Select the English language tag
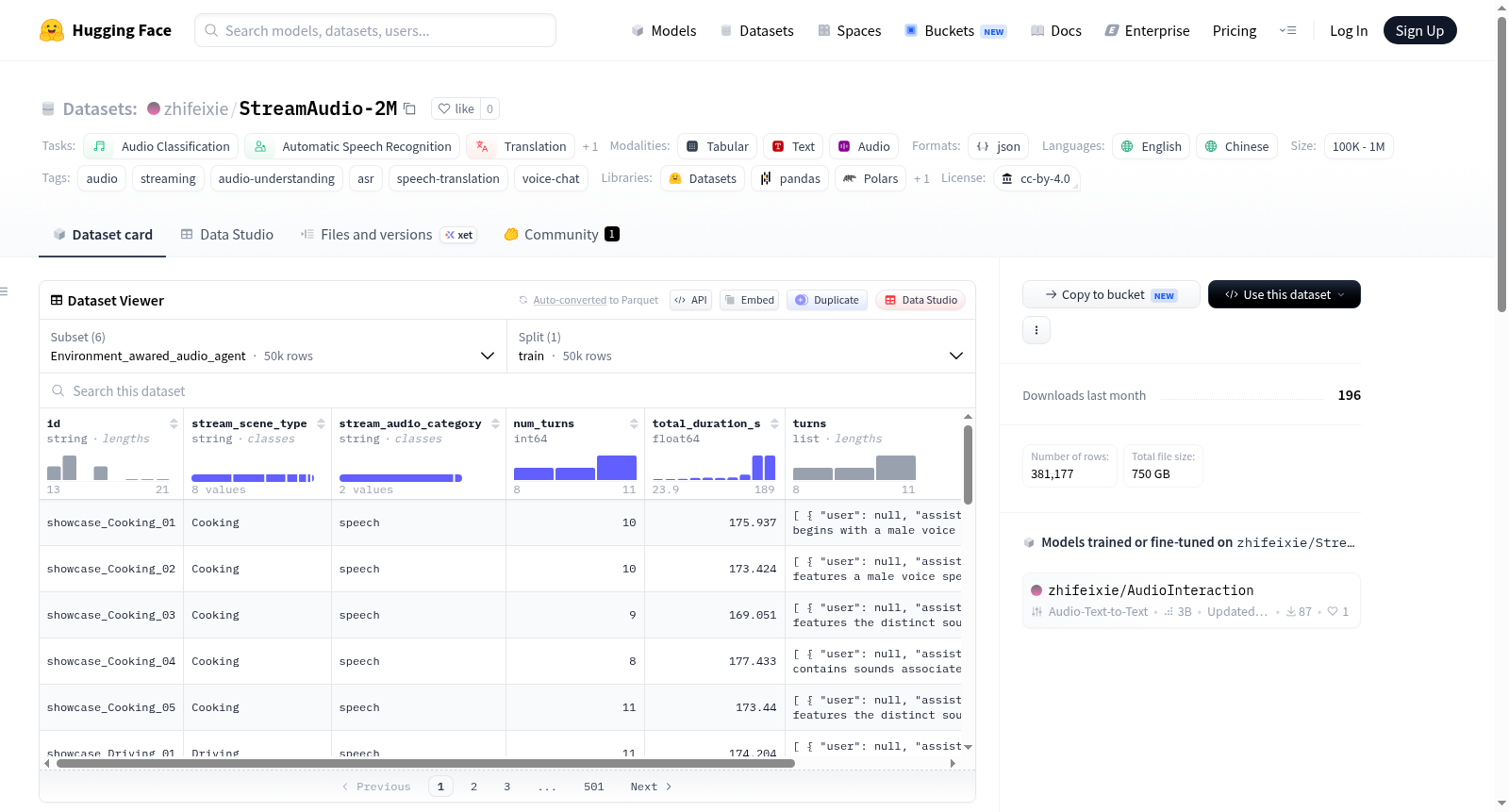 [1151, 146]
